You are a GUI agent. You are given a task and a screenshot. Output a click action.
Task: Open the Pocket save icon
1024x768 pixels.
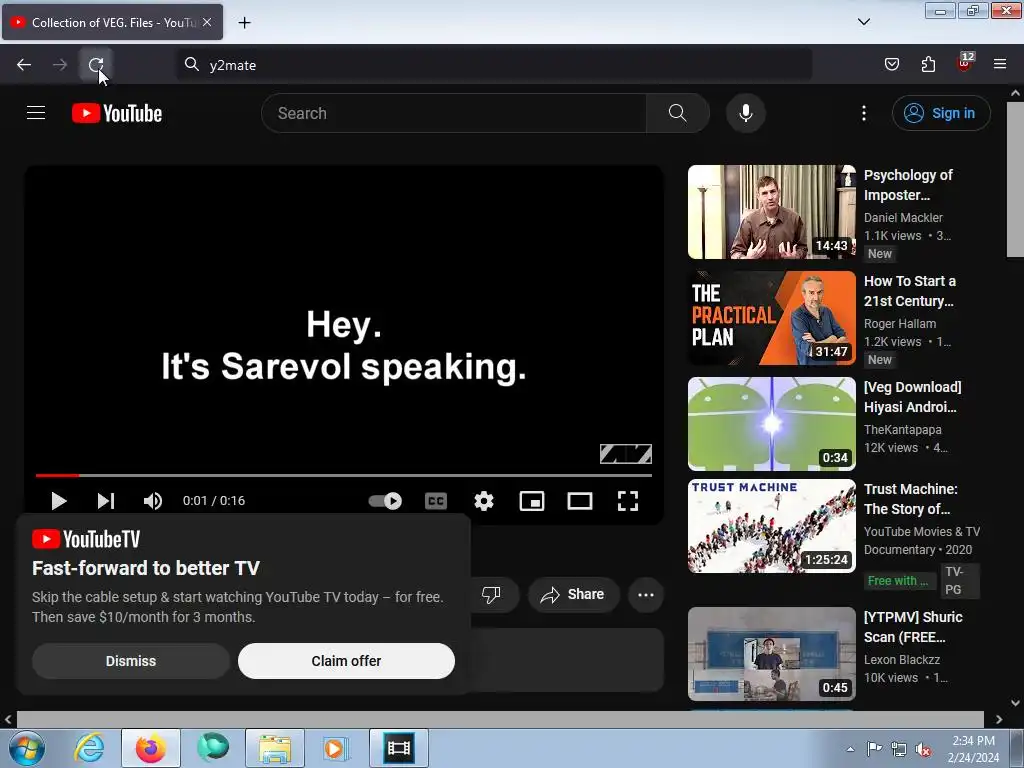point(891,64)
